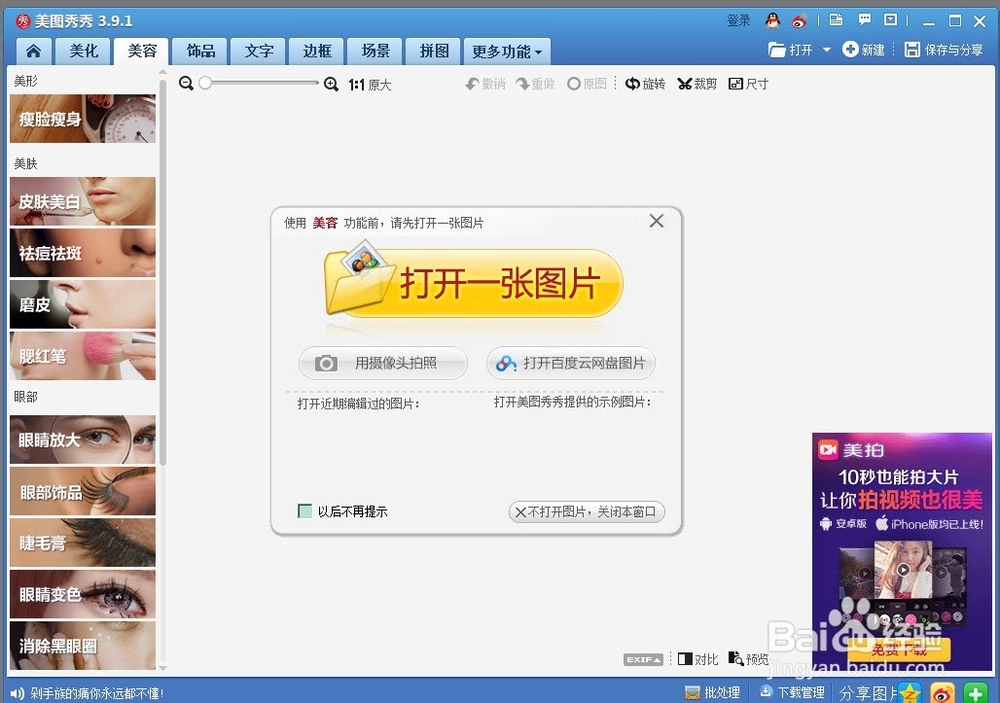Open the title bar menu dropdown icon

pyautogui.click(x=891, y=20)
